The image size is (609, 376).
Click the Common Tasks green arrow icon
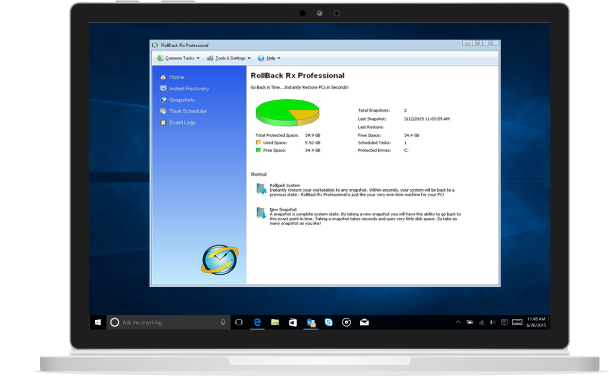tap(160, 58)
